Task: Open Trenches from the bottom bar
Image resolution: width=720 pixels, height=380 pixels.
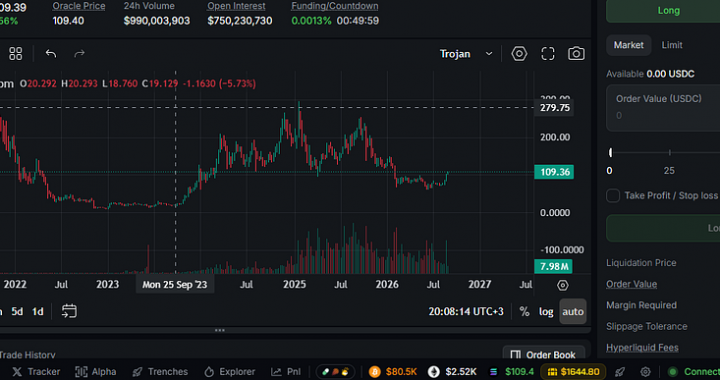Action: point(160,371)
